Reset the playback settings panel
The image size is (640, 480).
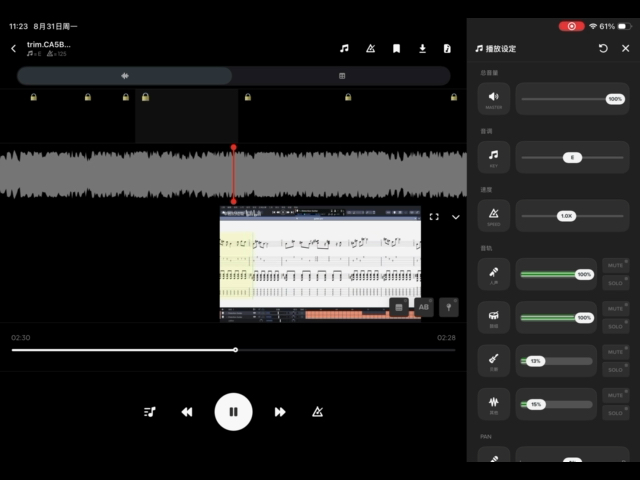[603, 49]
